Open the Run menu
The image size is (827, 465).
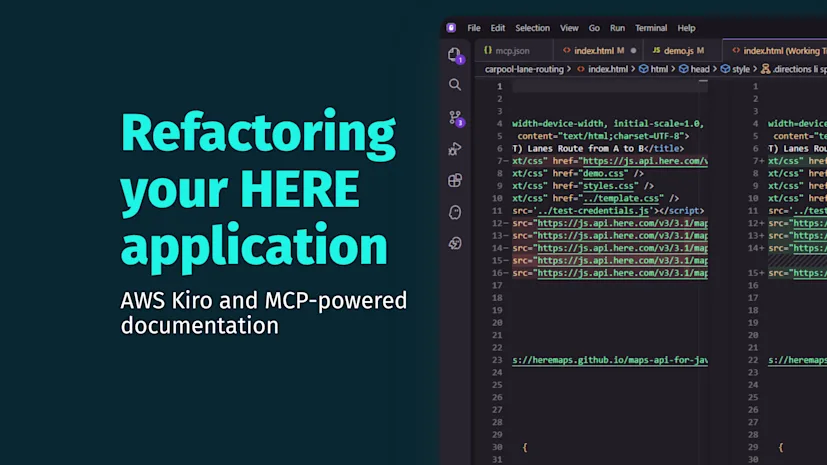point(617,28)
